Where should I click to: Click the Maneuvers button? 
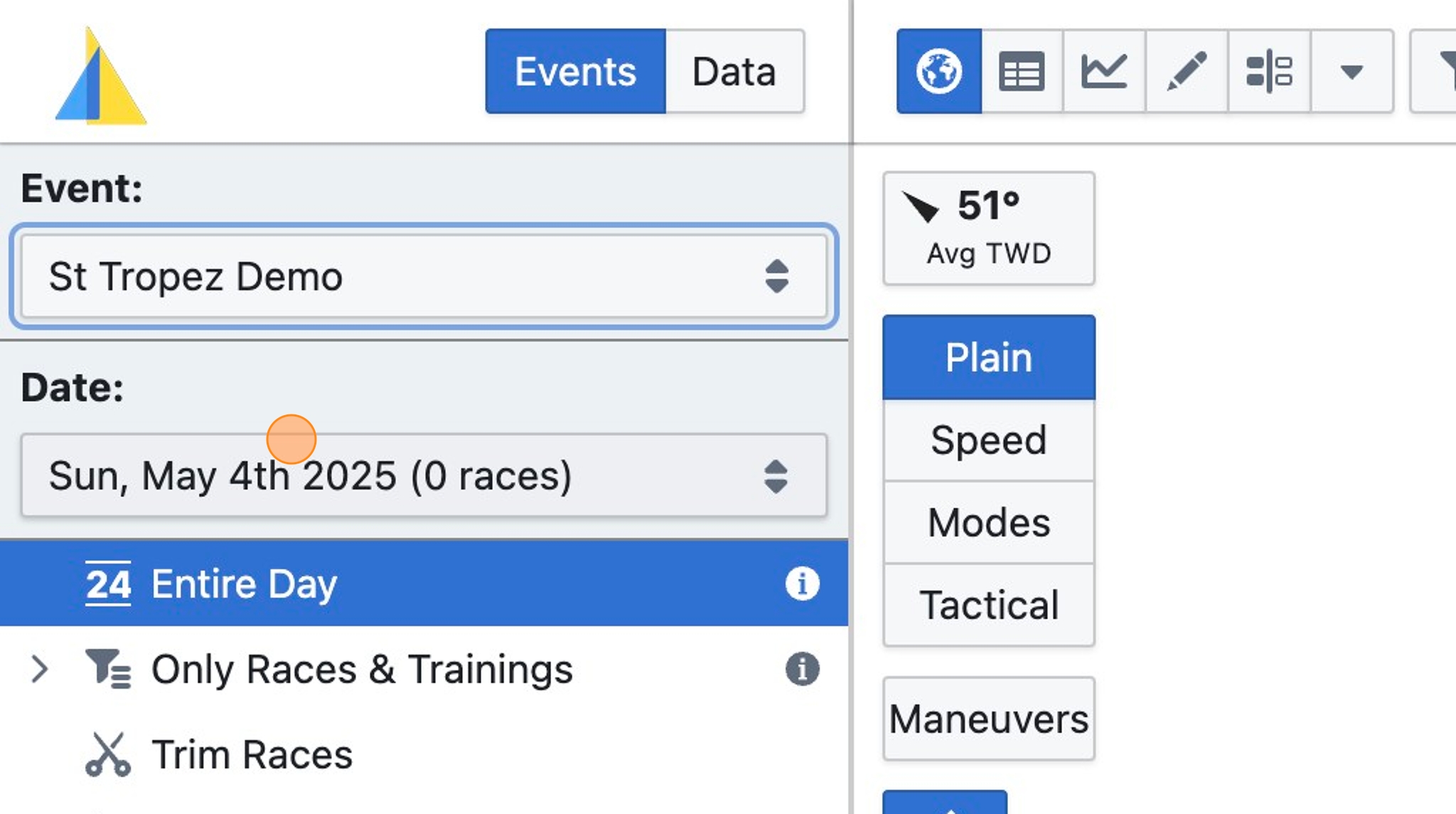(x=989, y=719)
